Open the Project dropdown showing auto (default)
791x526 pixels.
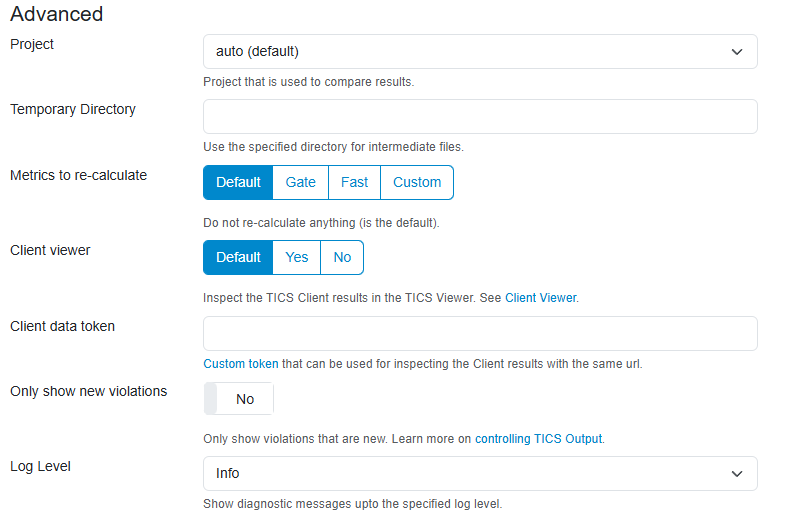470,51
